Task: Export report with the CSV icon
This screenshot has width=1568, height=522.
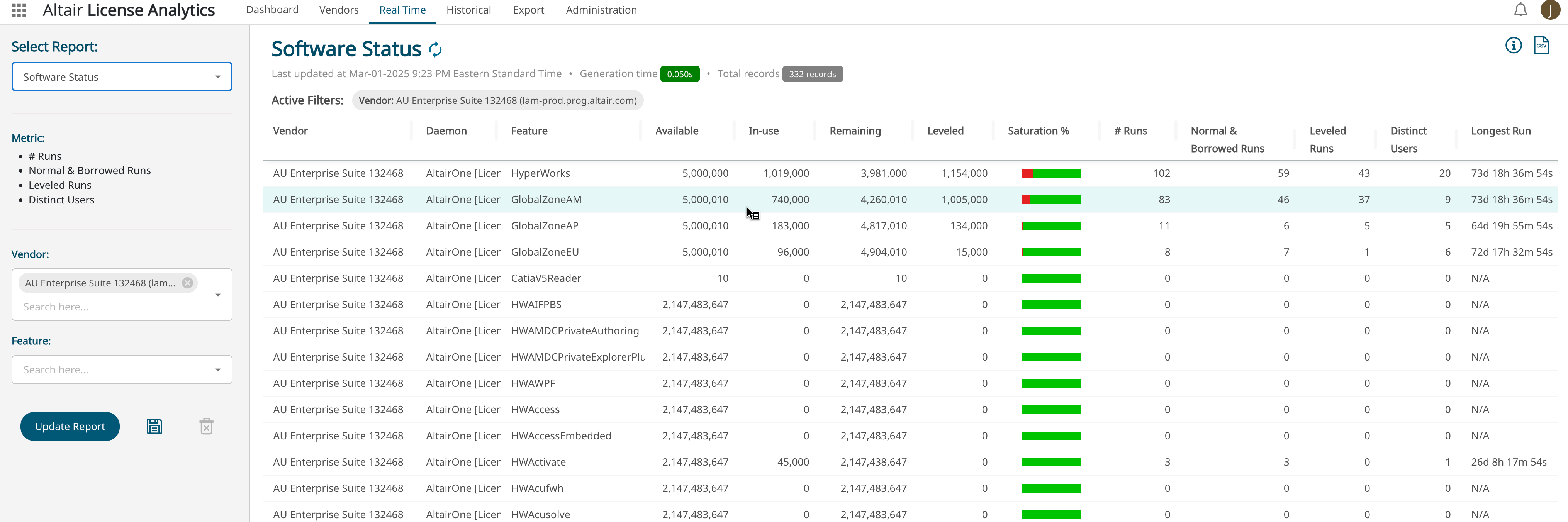Action: [1541, 46]
